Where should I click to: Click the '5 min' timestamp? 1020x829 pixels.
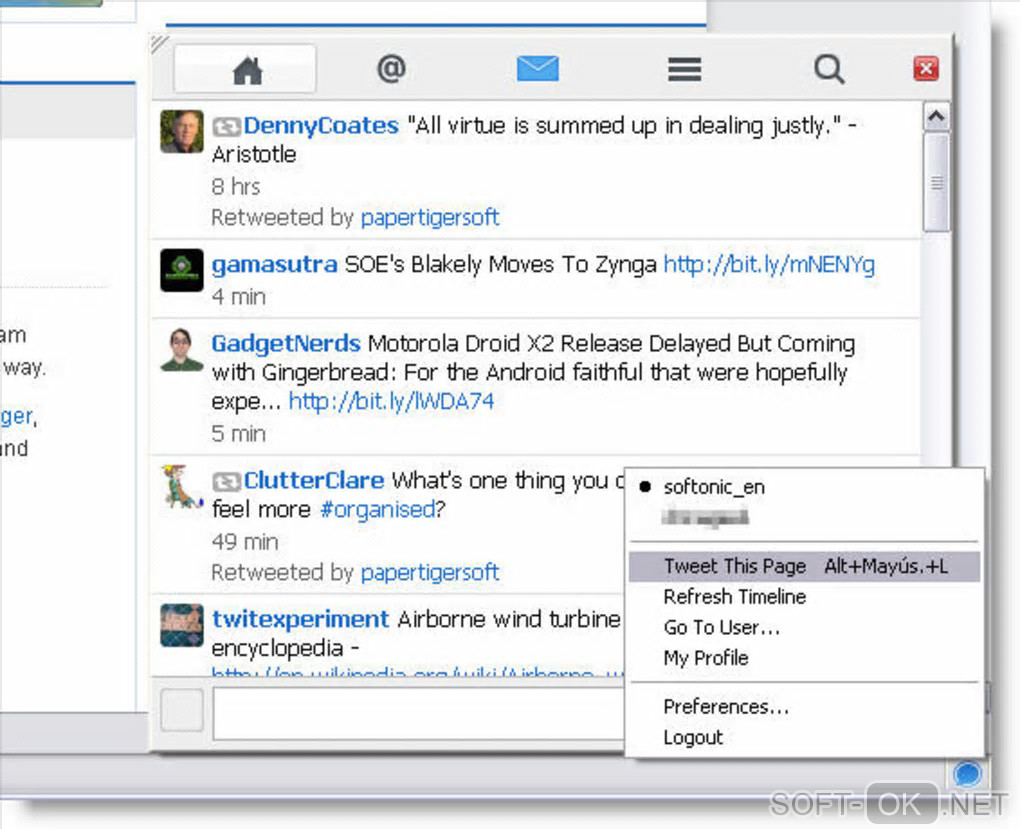point(239,434)
